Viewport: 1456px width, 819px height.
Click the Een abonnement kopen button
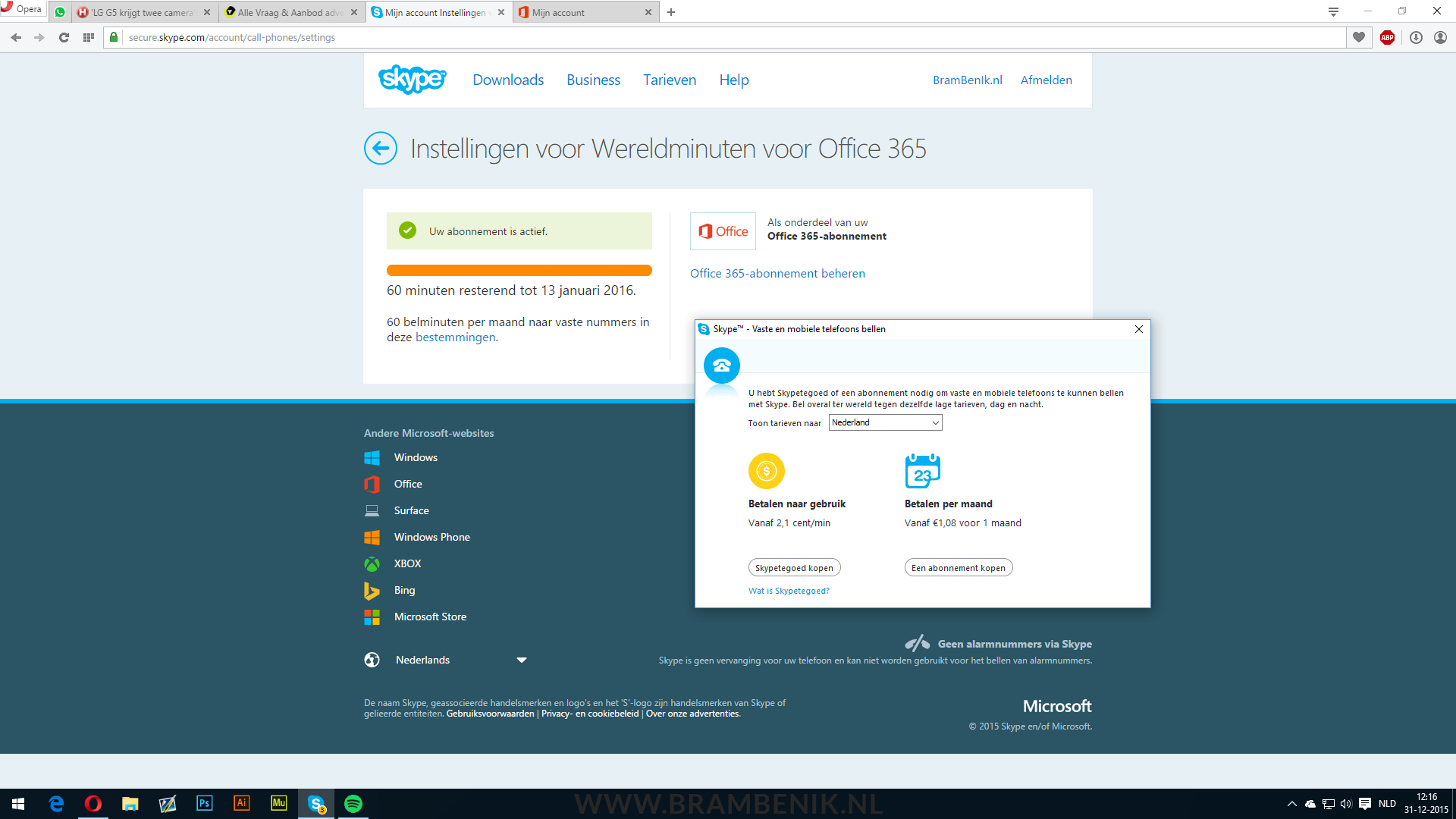pos(958,568)
